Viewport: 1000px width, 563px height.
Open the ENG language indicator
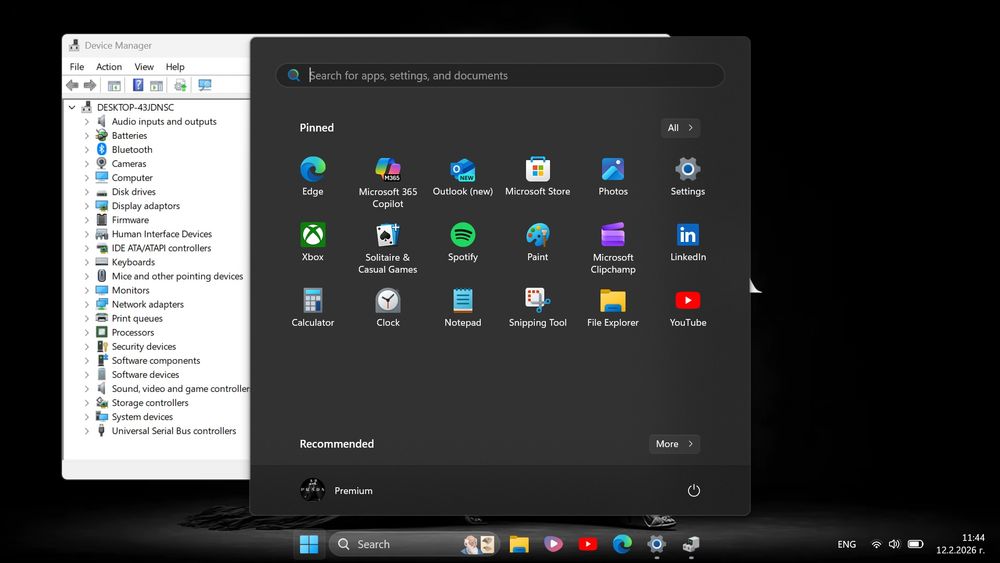click(846, 544)
